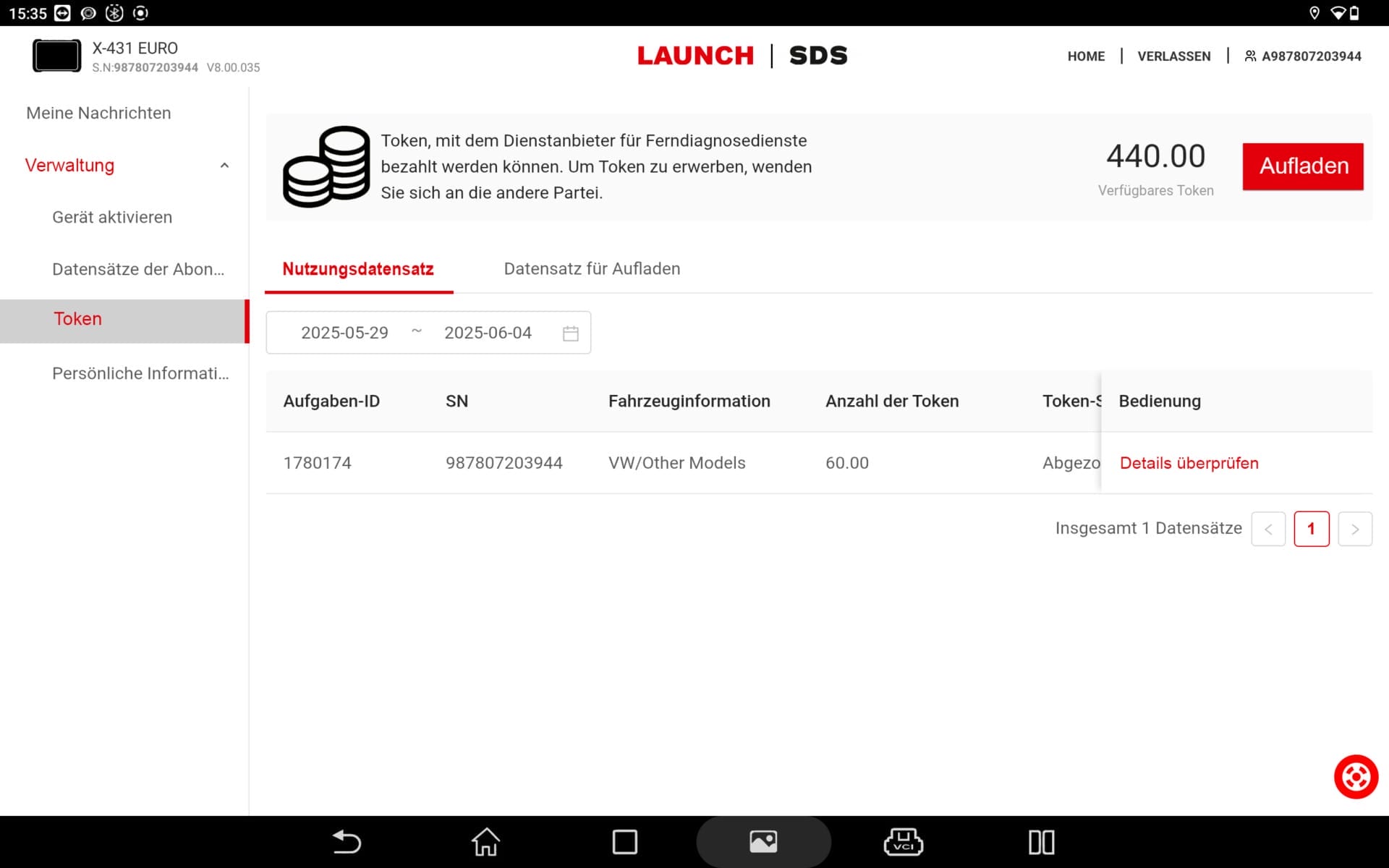Click Fahrzeuginformation column header
Screen dimensions: 1389x868
tap(689, 401)
